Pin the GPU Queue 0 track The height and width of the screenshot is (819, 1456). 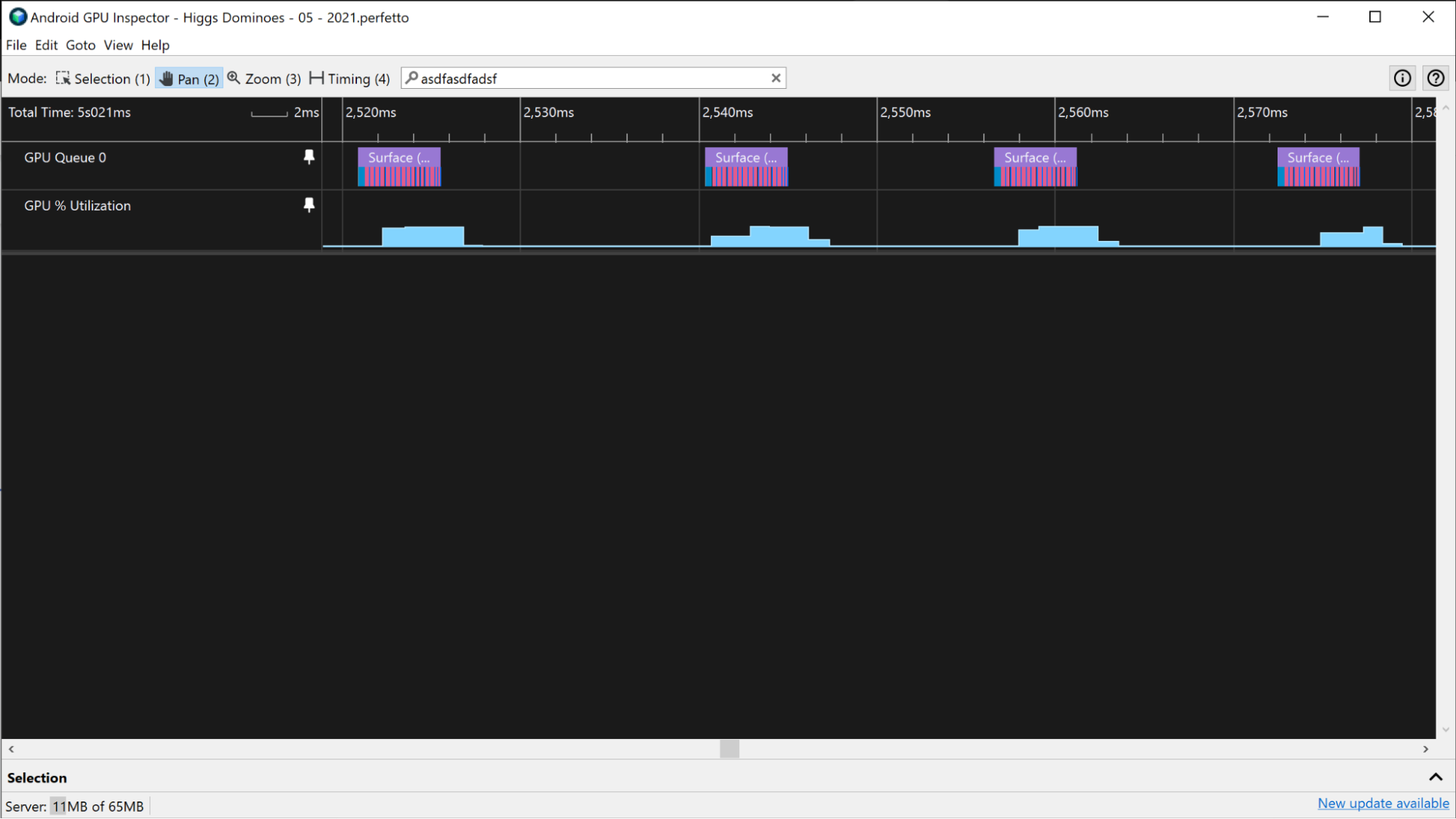pos(309,157)
